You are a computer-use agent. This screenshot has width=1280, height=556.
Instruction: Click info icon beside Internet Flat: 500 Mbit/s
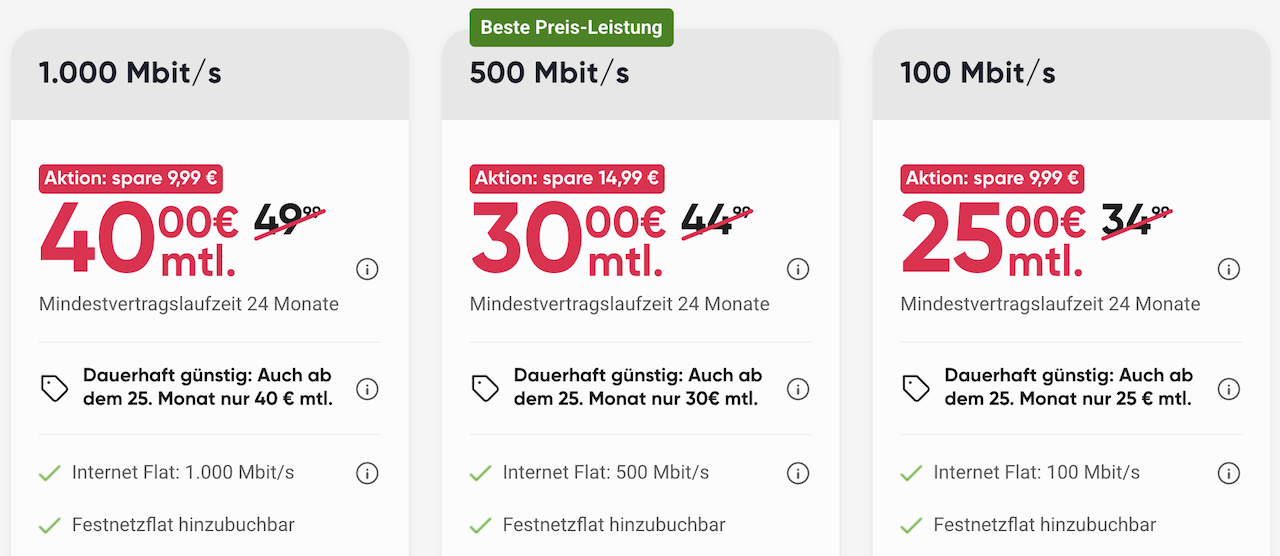tap(798, 473)
